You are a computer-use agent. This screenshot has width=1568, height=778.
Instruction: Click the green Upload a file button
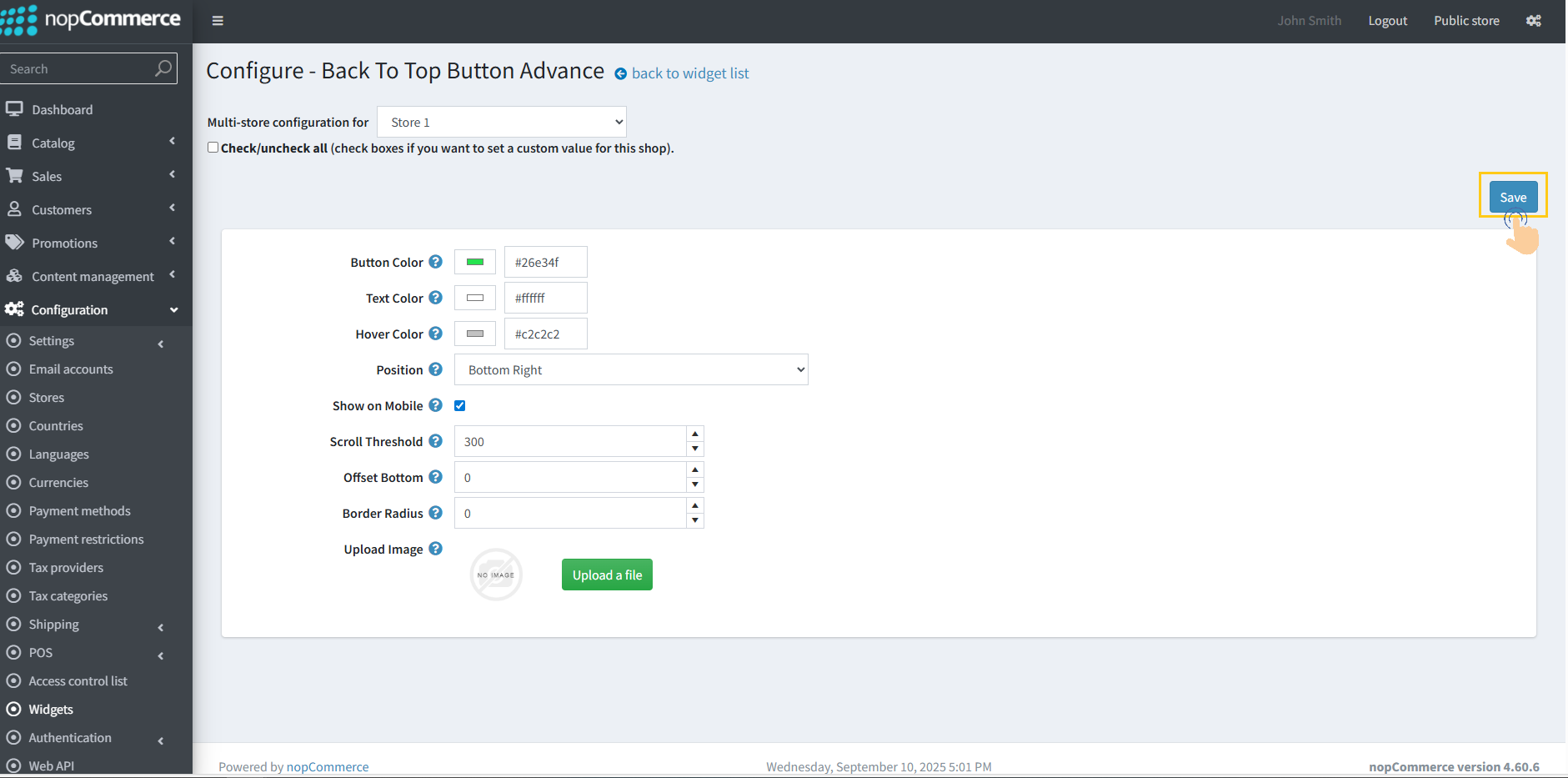coord(606,575)
